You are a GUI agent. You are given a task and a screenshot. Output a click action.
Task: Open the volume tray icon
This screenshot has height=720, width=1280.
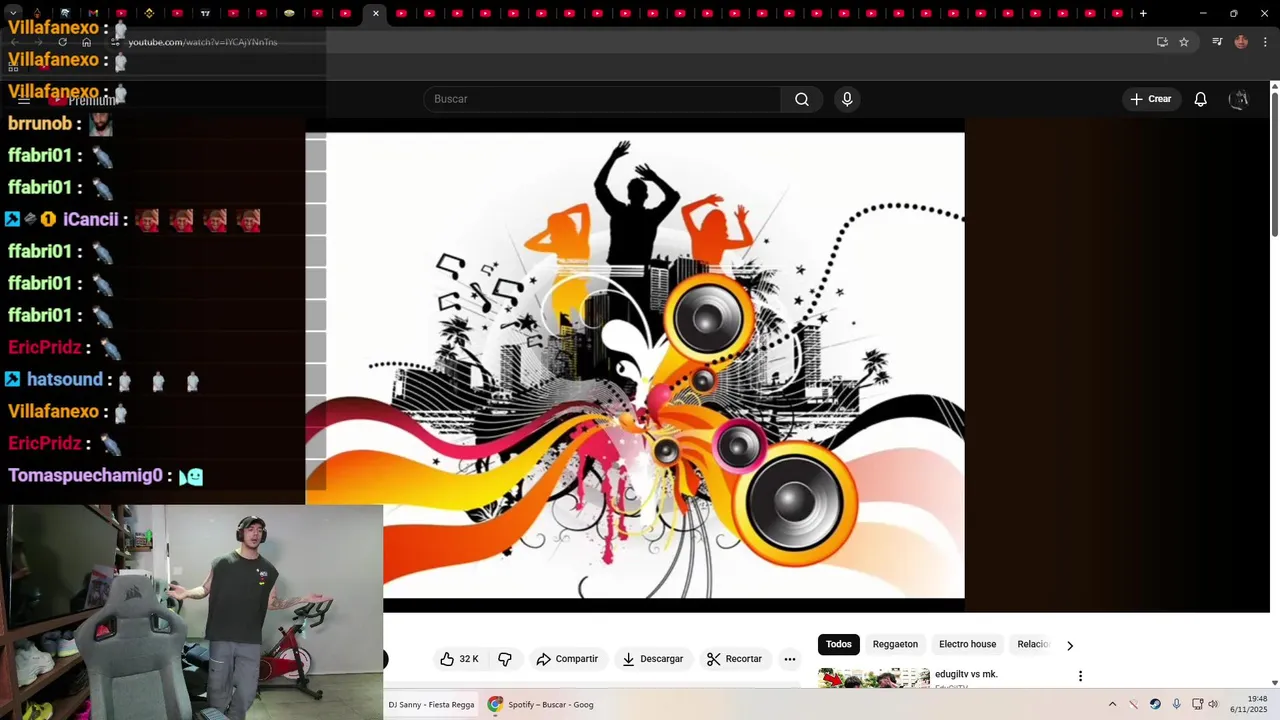[x=1213, y=704]
